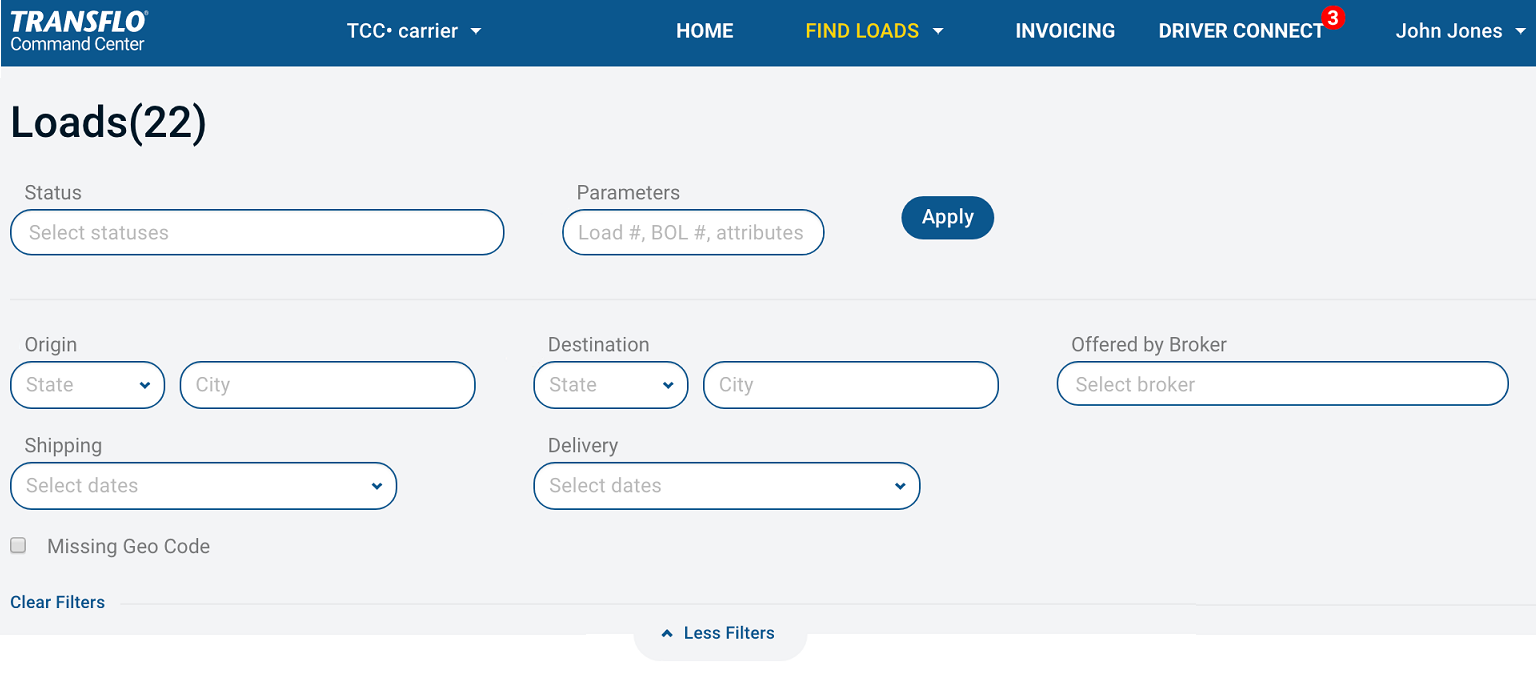Click the Parameters Load # input field
Image resolution: width=1536 pixels, height=691 pixels.
[x=693, y=232]
